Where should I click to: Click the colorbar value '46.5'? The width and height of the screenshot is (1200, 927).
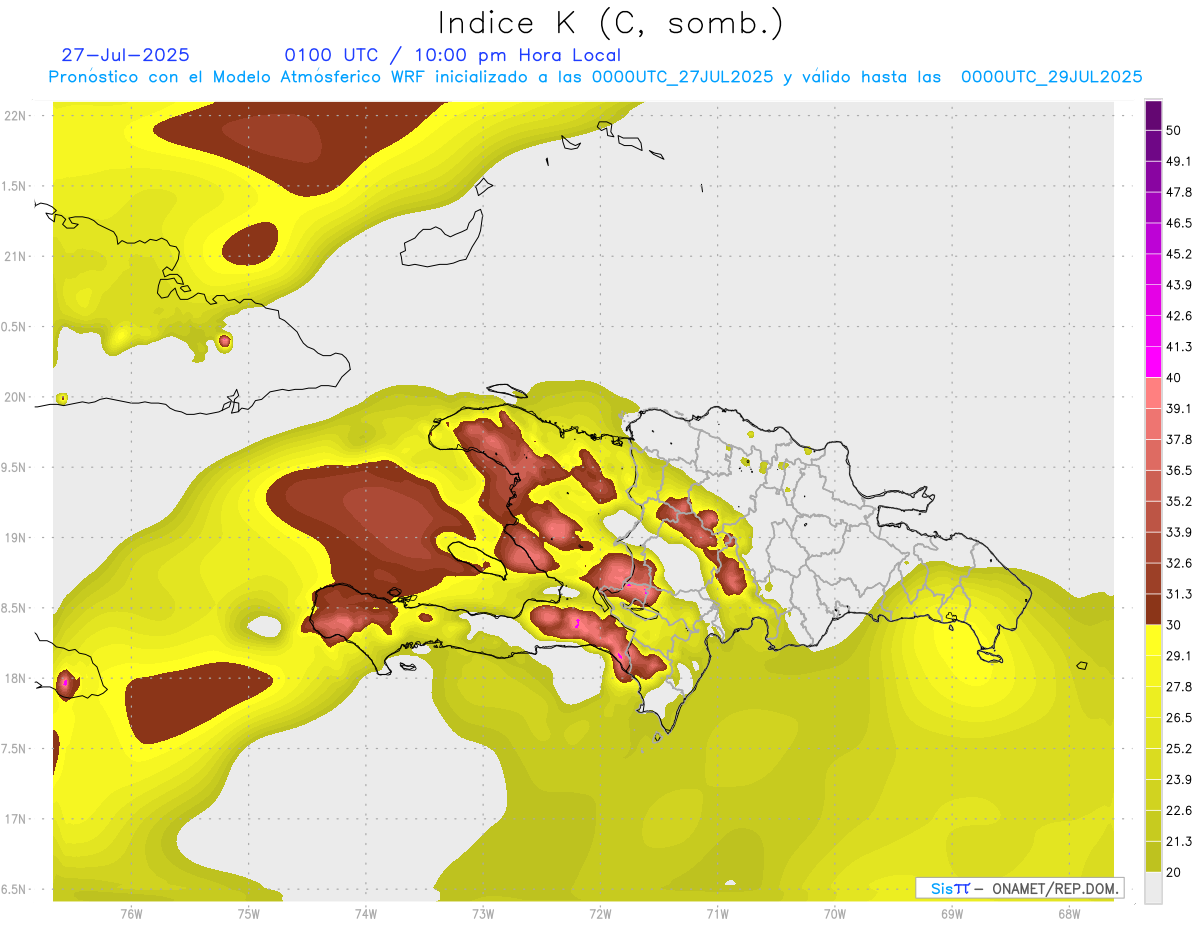coord(1179,223)
